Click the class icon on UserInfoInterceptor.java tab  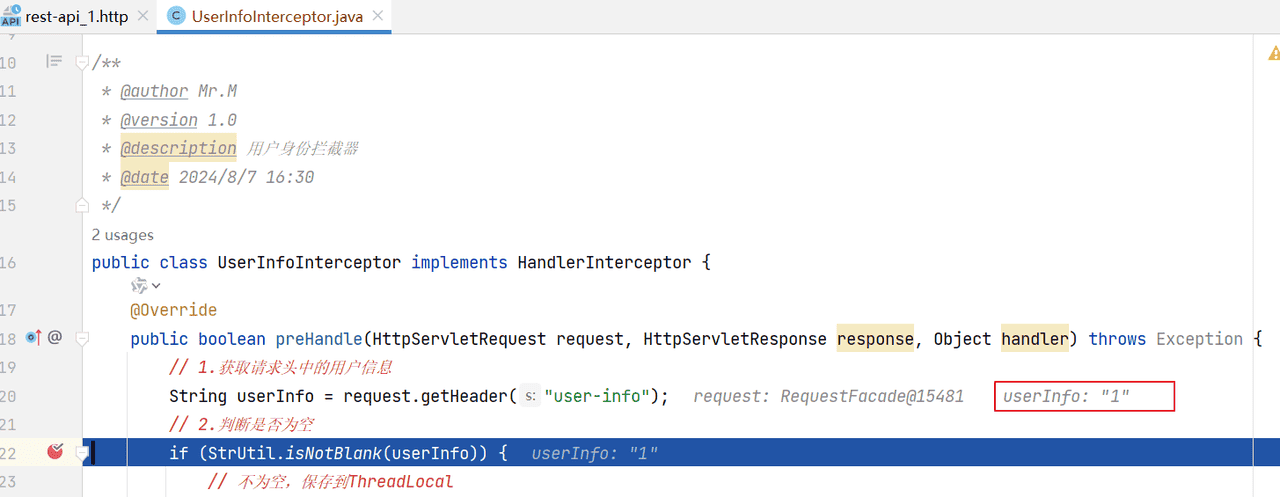click(176, 17)
